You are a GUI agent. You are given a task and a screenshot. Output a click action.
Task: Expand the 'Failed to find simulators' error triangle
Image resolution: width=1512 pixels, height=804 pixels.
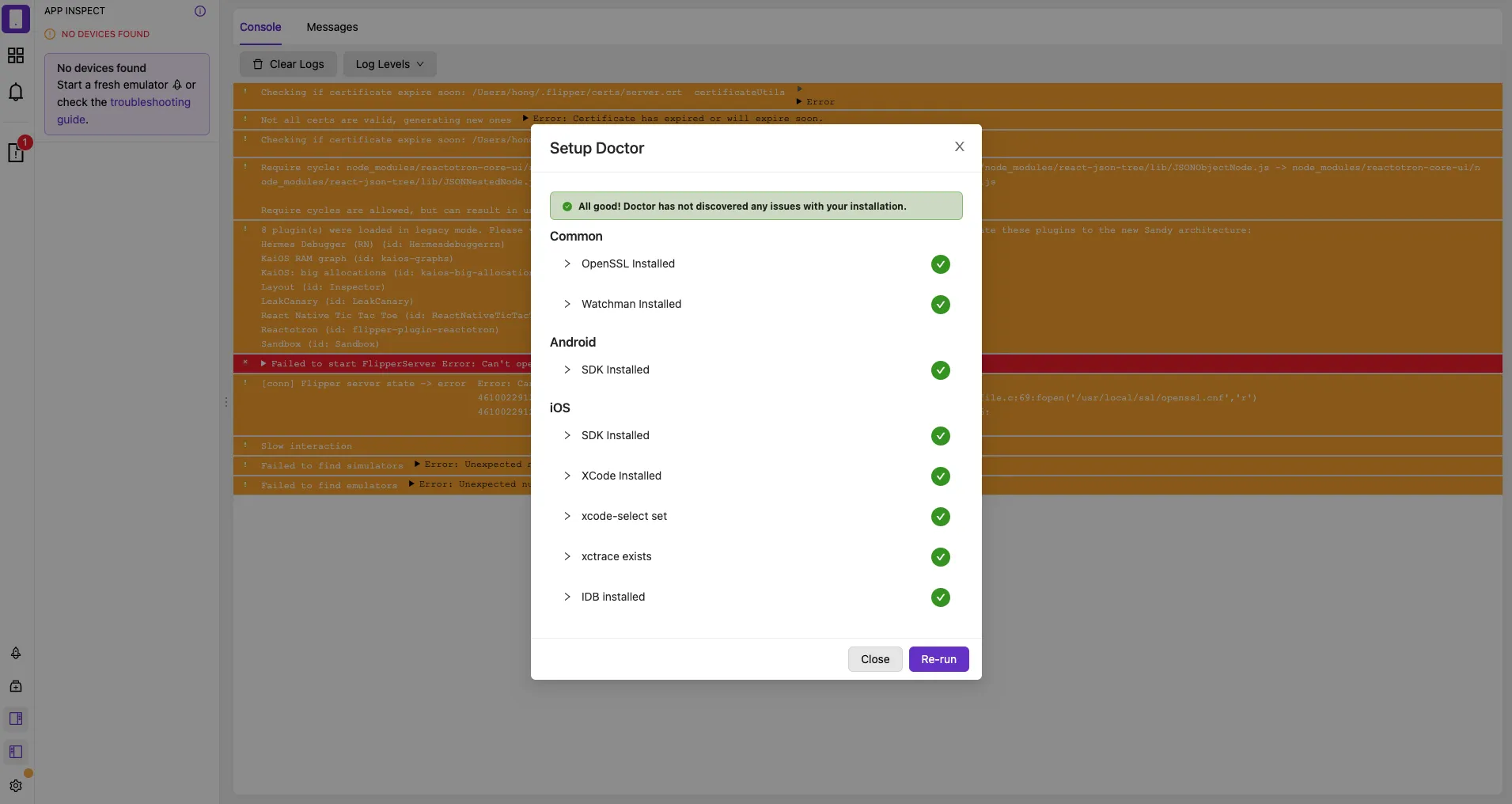pos(417,465)
